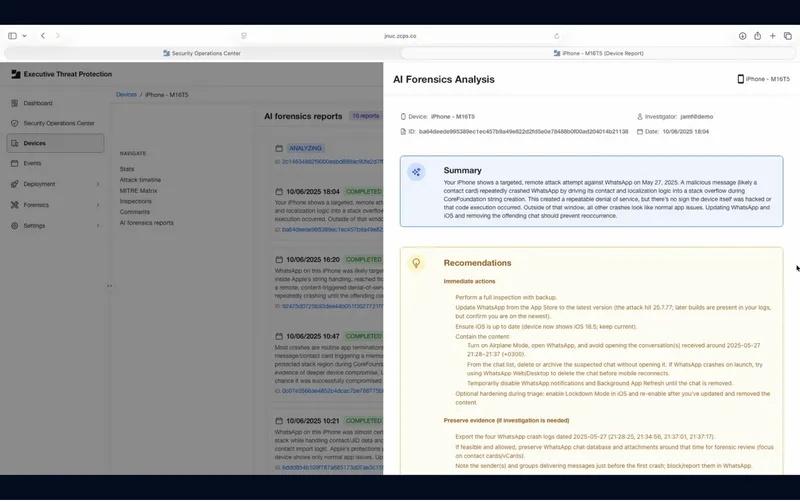Open MITRE Matrix in Navigate menu
Screen dimensions: 800x502
tap(138, 190)
